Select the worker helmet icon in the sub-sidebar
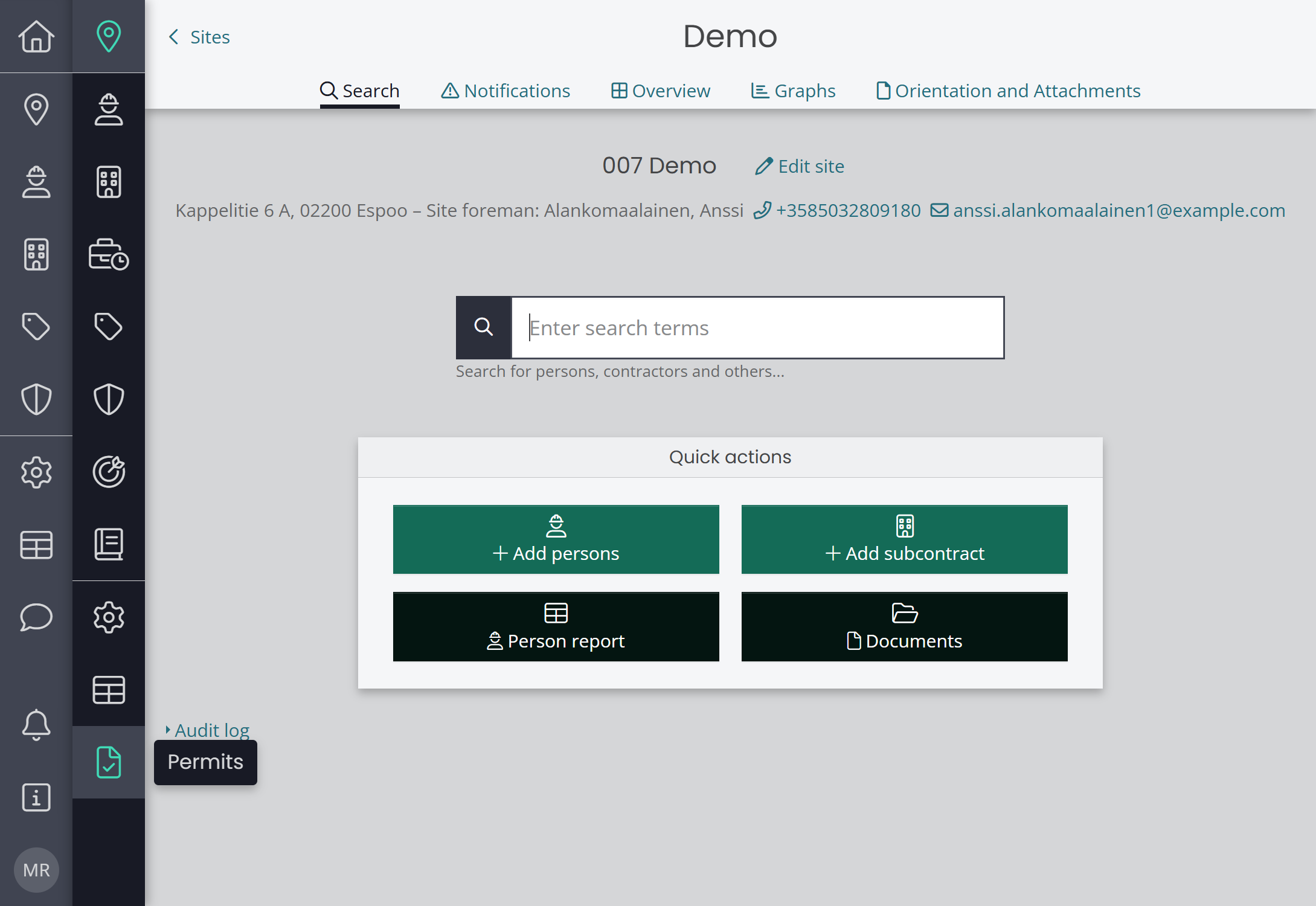The image size is (1316, 906). click(x=109, y=109)
